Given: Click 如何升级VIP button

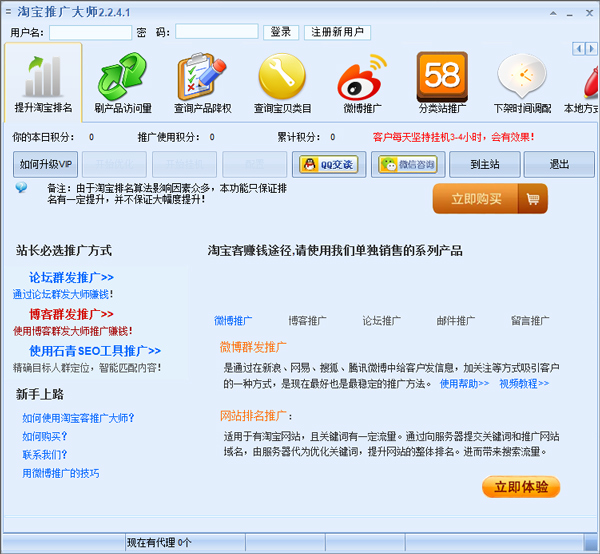Looking at the screenshot, I should (x=46, y=165).
